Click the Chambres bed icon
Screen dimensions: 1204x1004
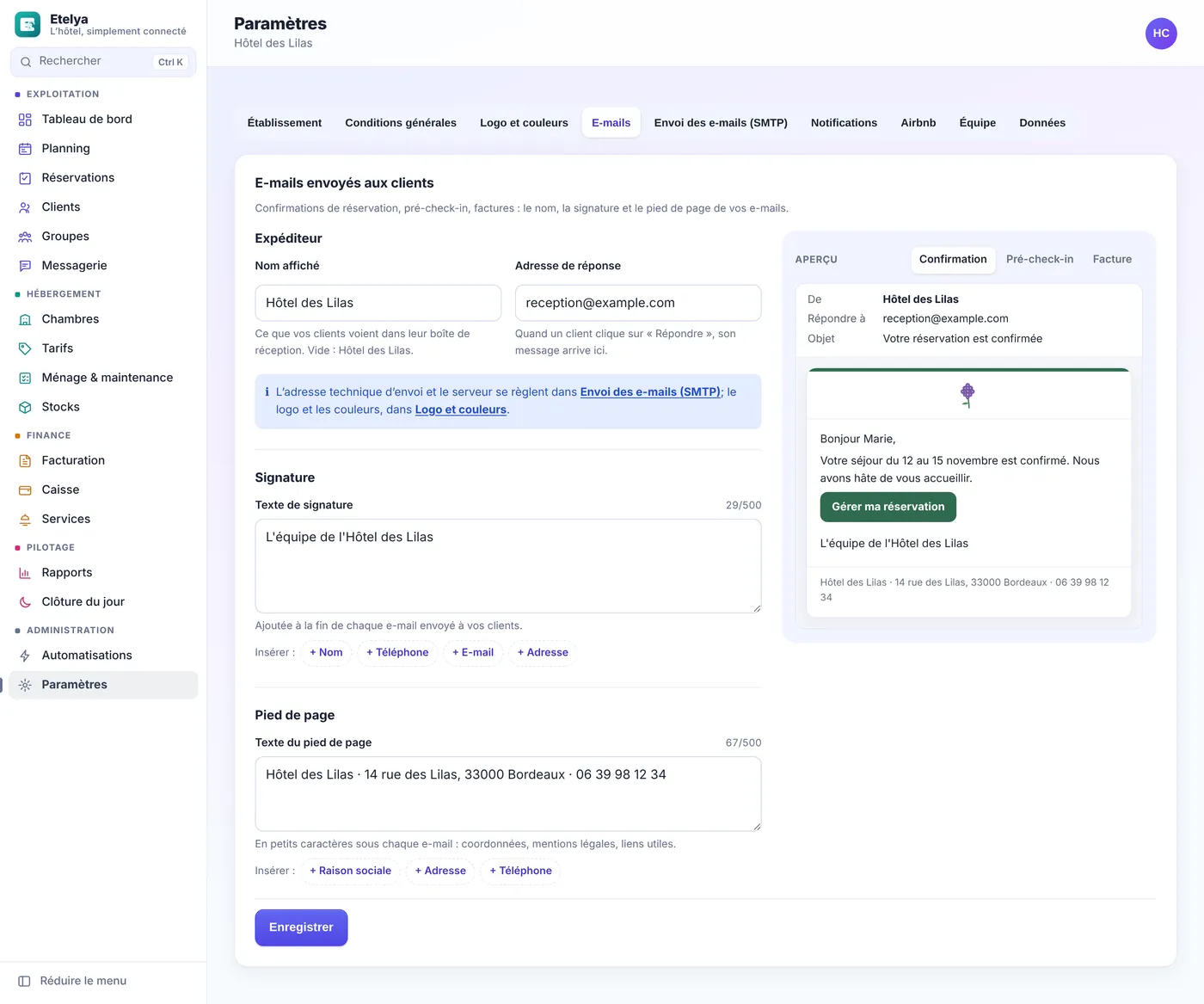(25, 319)
